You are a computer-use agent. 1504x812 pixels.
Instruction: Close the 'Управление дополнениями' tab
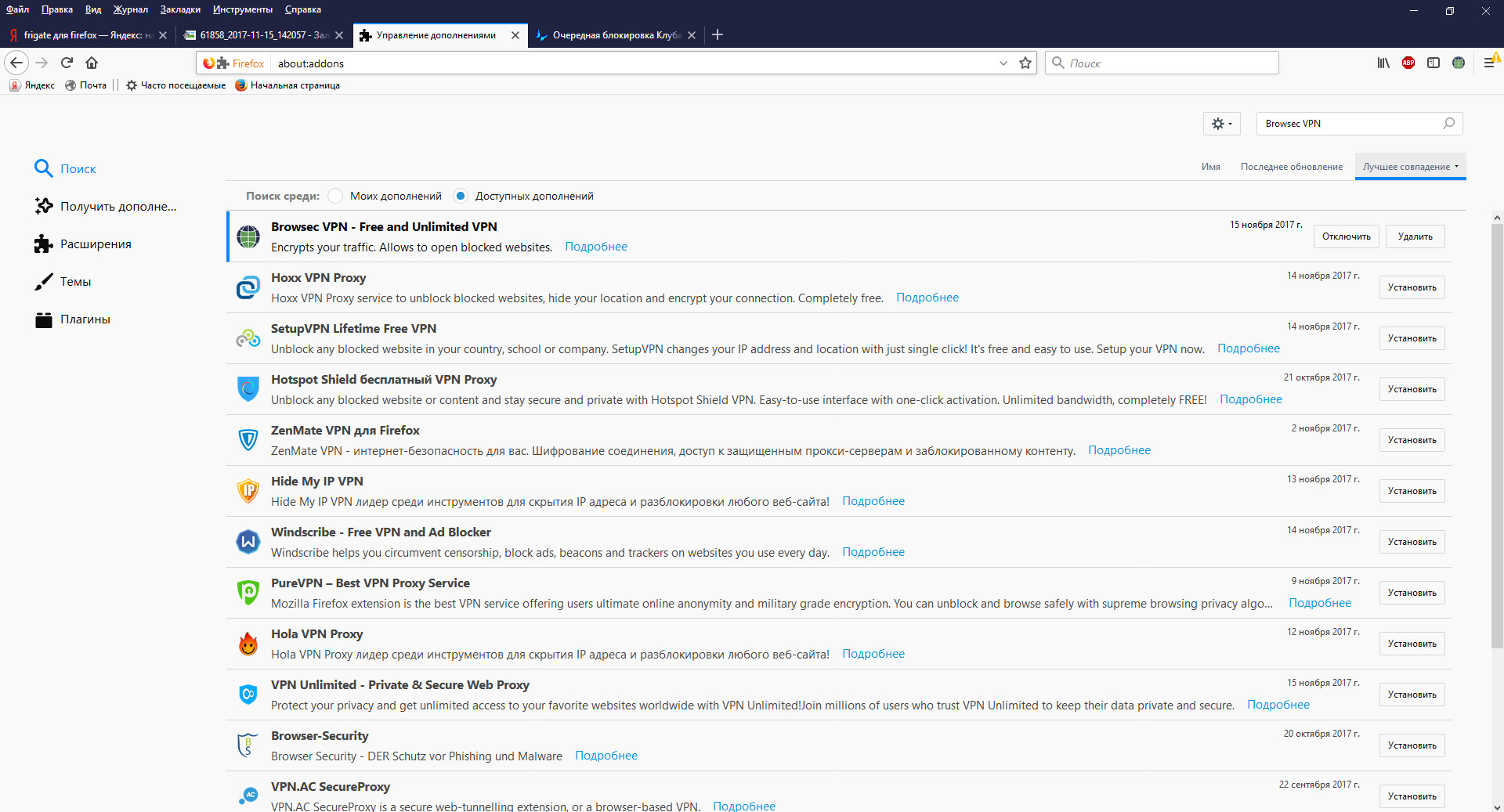[515, 35]
